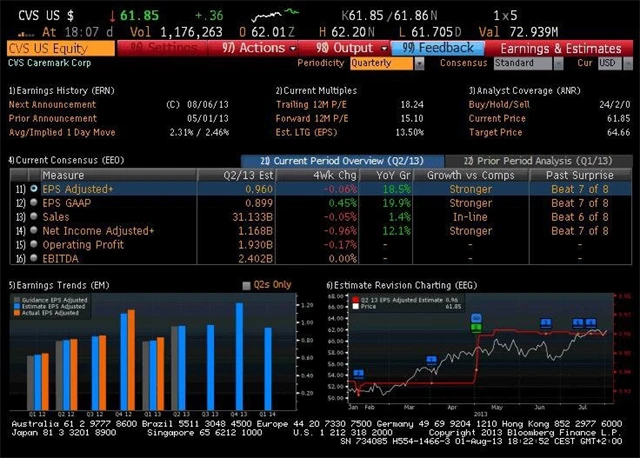Select the EBITDA radio button
The image size is (640, 458).
pyautogui.click(x=34, y=258)
